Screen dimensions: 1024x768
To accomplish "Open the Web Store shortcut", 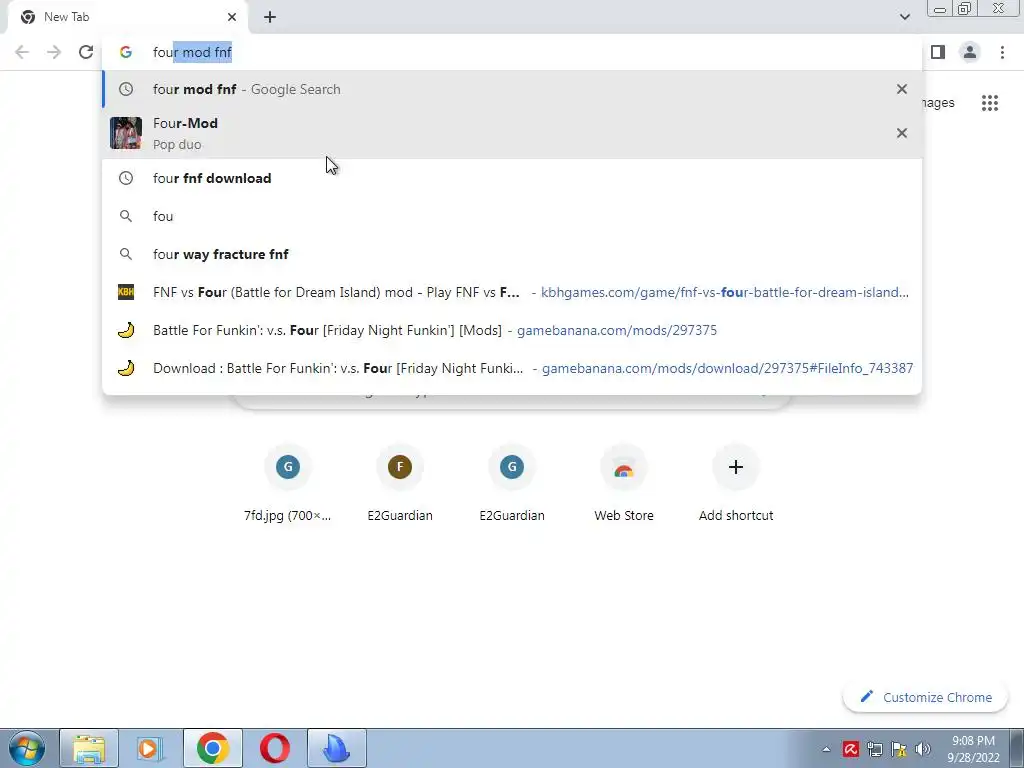I will point(624,483).
